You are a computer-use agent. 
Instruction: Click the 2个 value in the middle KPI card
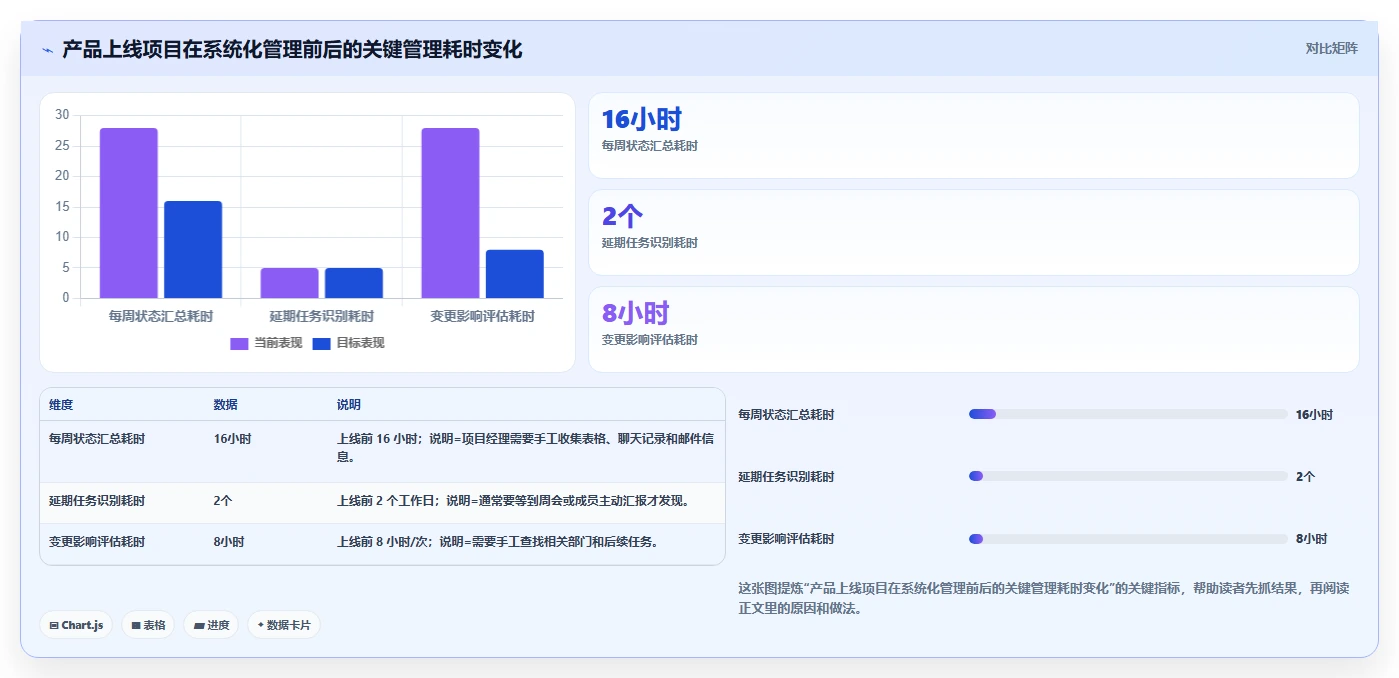click(x=622, y=216)
